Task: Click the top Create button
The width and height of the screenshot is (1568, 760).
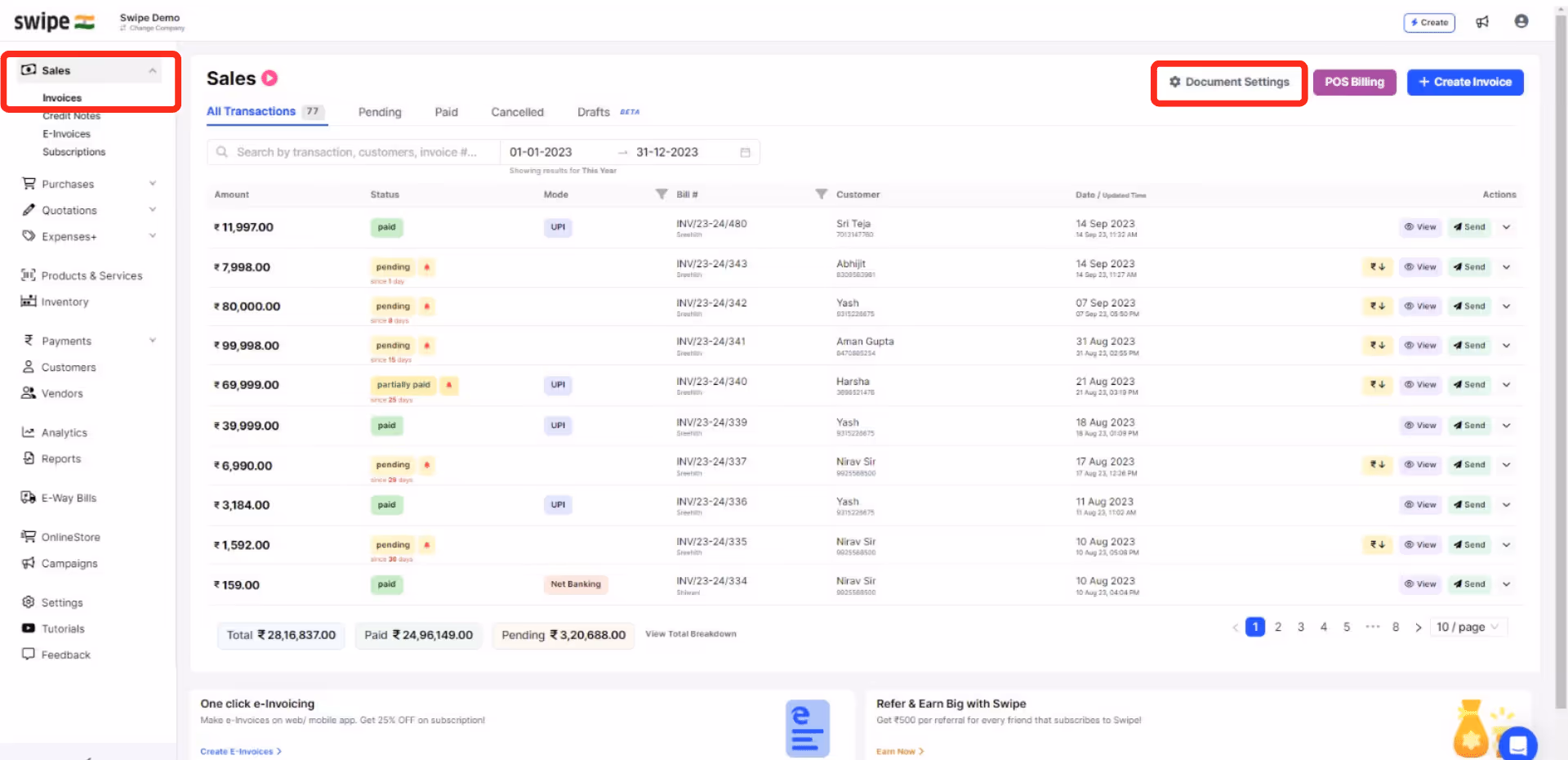Action: click(1429, 23)
